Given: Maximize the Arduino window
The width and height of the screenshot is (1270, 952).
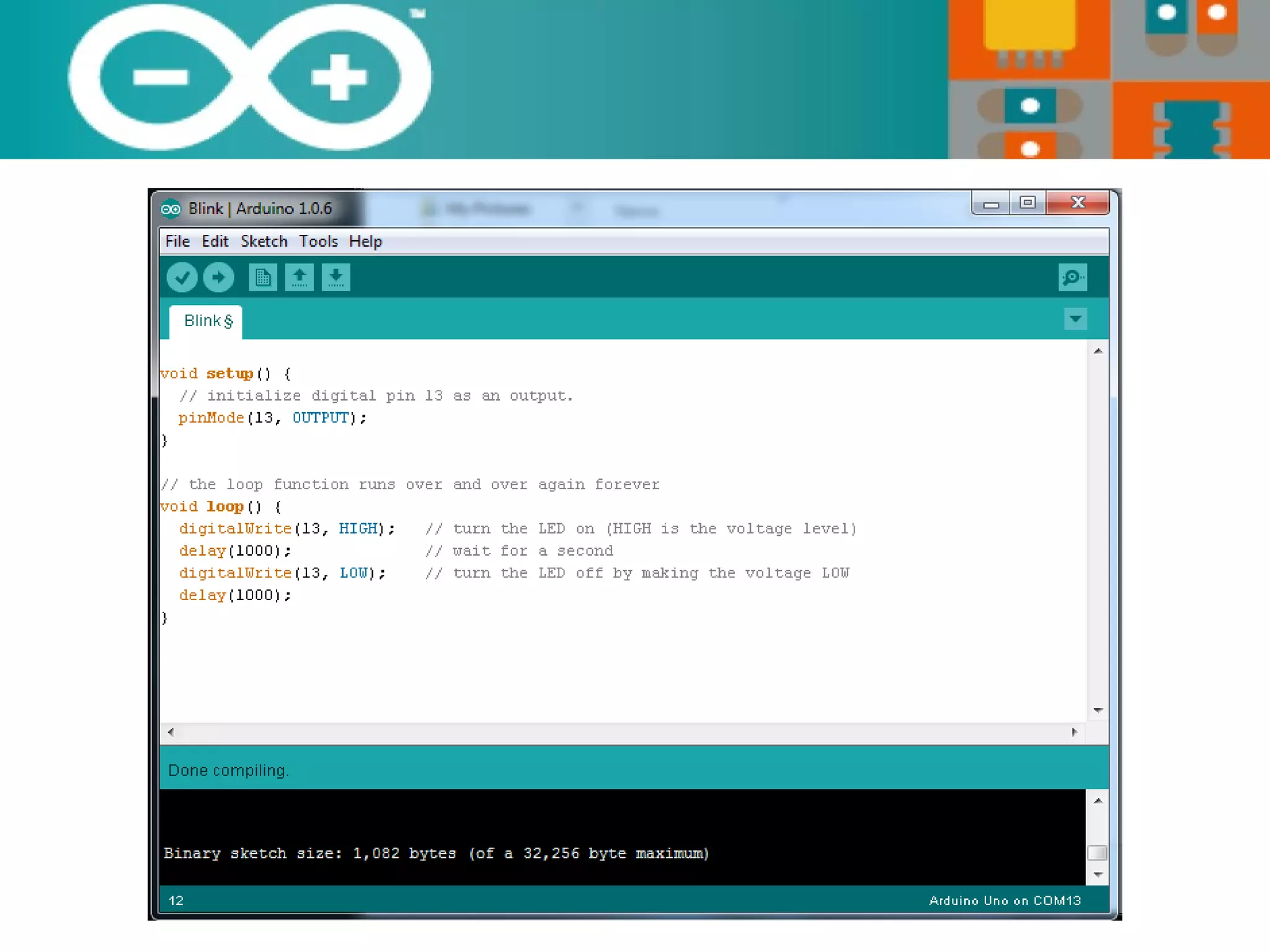Looking at the screenshot, I should [1028, 203].
